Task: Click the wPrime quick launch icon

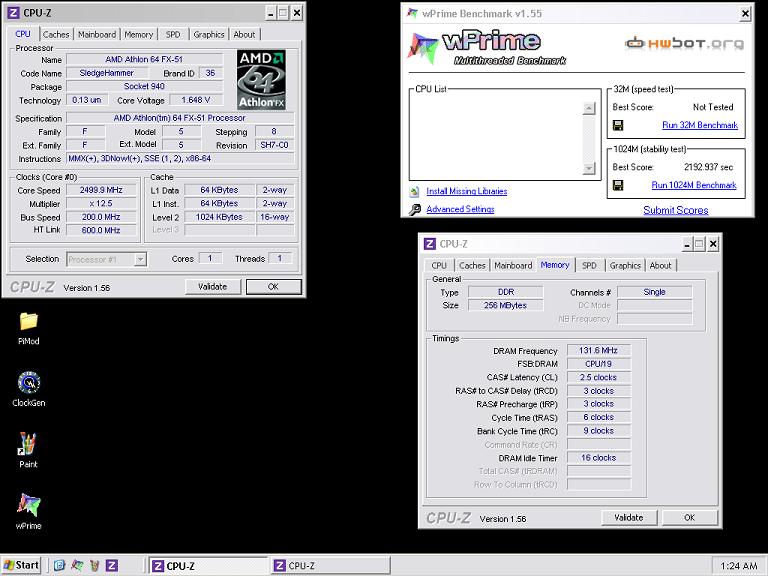Action: tap(77, 566)
